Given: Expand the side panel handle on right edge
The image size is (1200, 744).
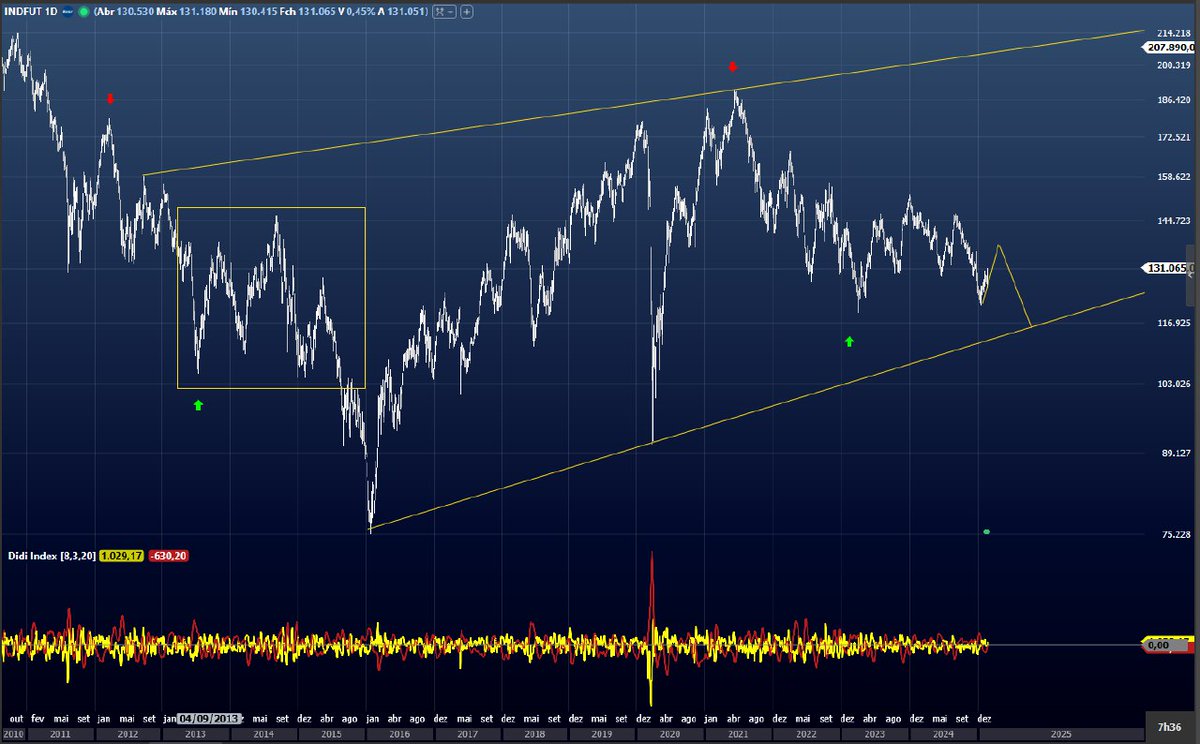Looking at the screenshot, I should point(1191,274).
